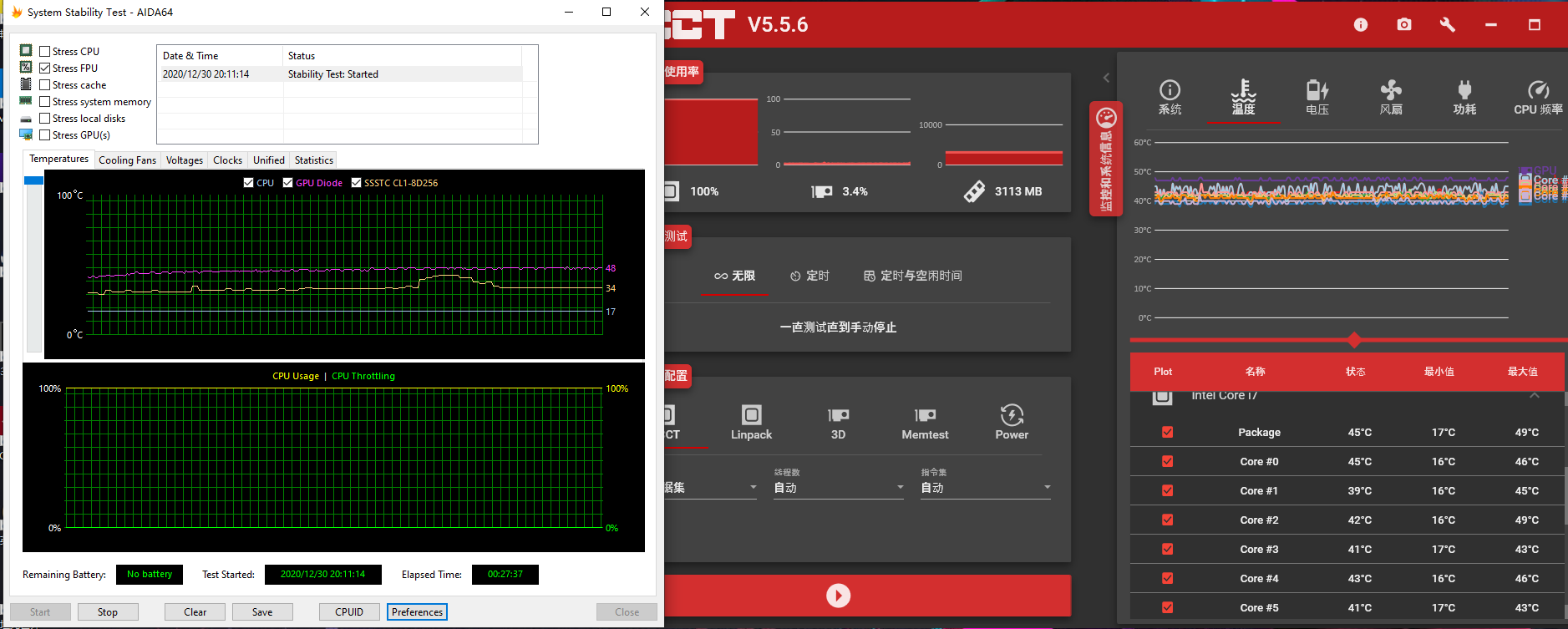
Task: Click the Stress GPU(s) monitor icon
Action: click(x=26, y=134)
